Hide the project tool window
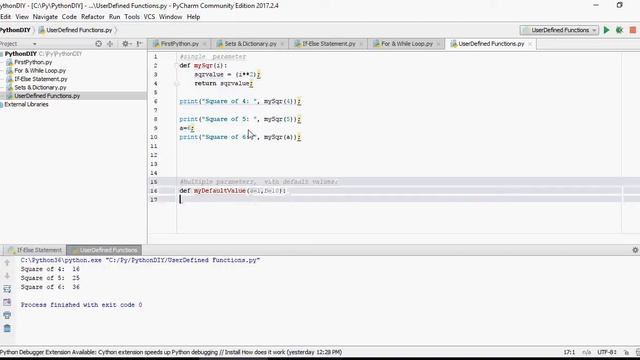640x360 pixels. pyautogui.click(x=139, y=44)
